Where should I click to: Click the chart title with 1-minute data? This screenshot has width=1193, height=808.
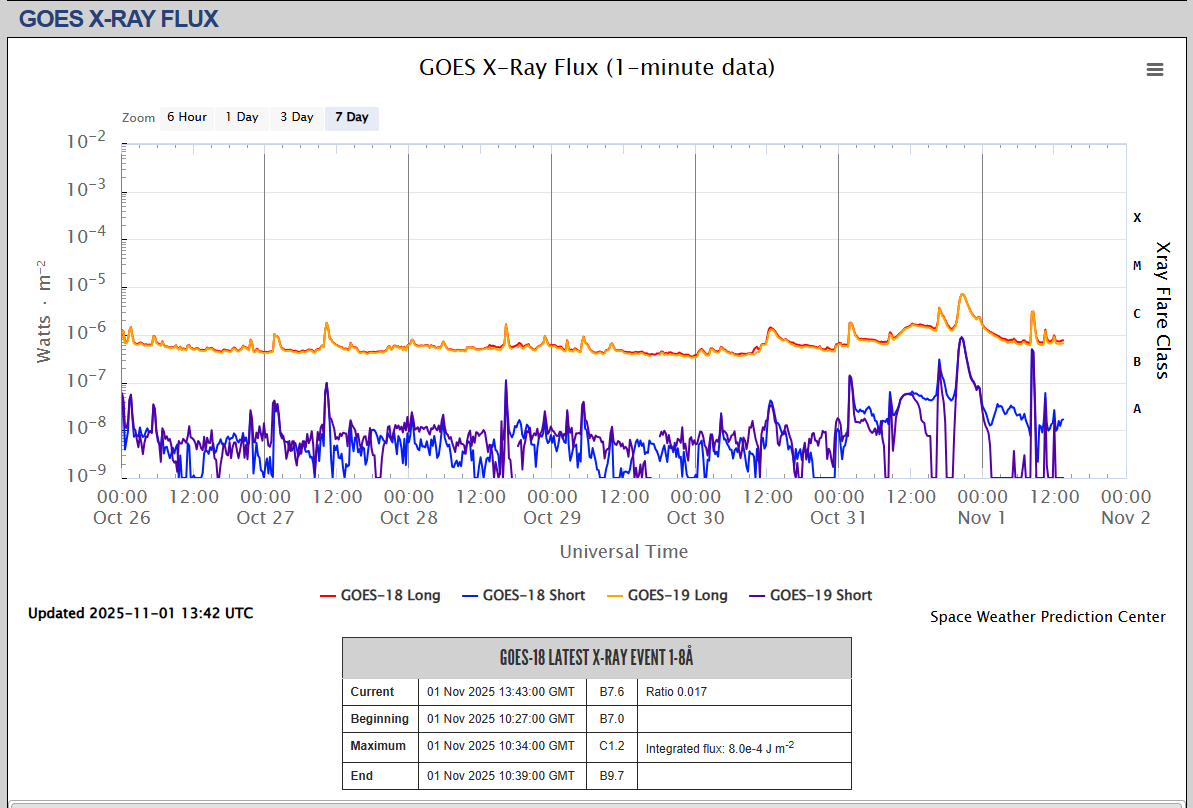tap(596, 67)
